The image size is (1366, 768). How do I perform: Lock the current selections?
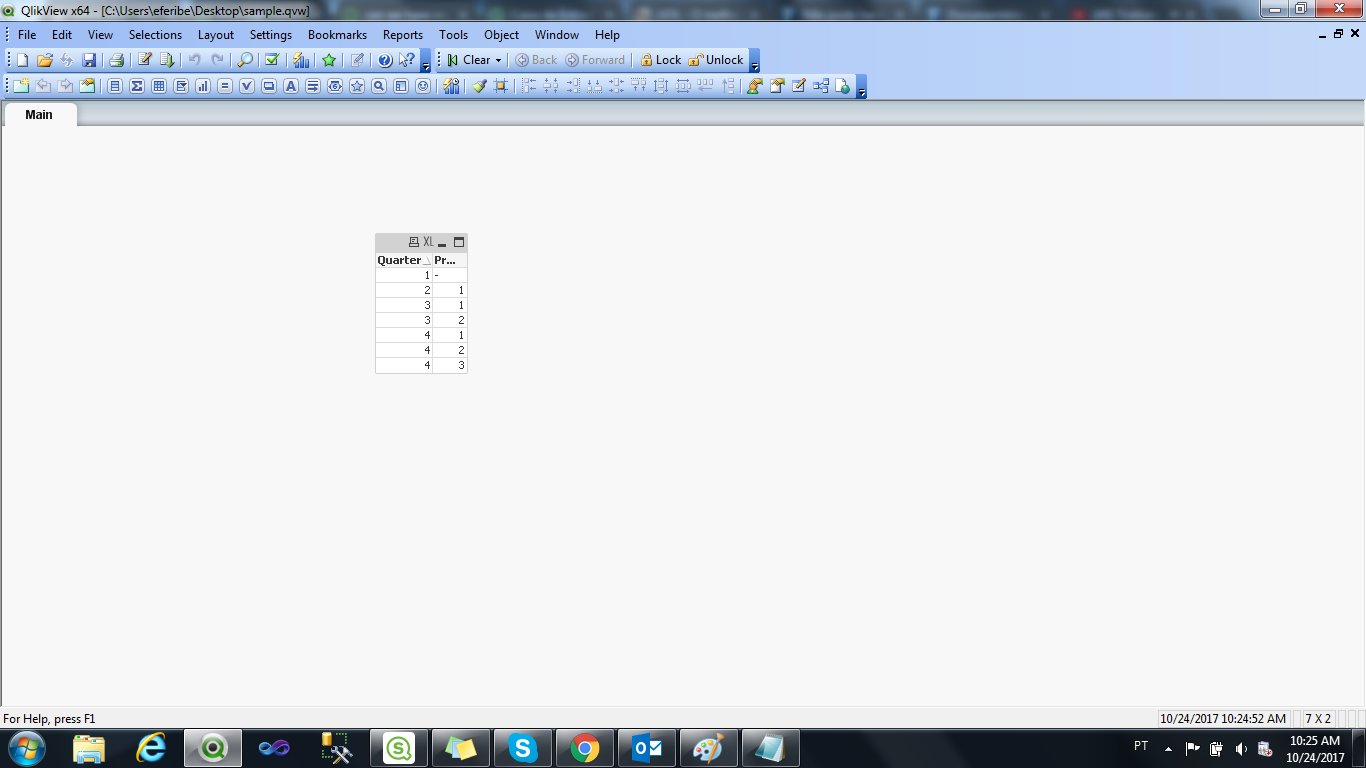click(x=661, y=60)
